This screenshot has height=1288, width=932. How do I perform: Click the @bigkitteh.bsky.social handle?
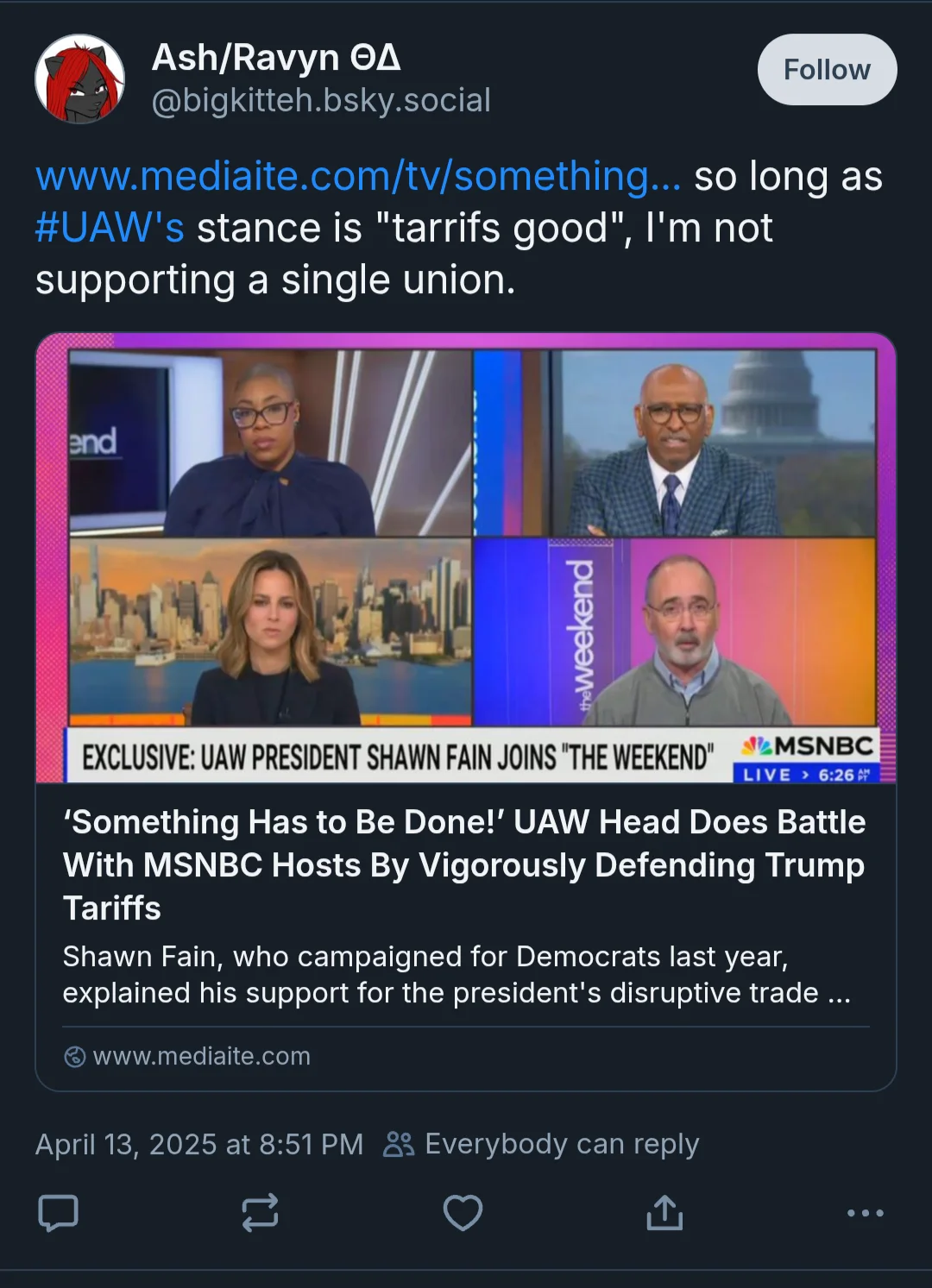pyautogui.click(x=321, y=101)
